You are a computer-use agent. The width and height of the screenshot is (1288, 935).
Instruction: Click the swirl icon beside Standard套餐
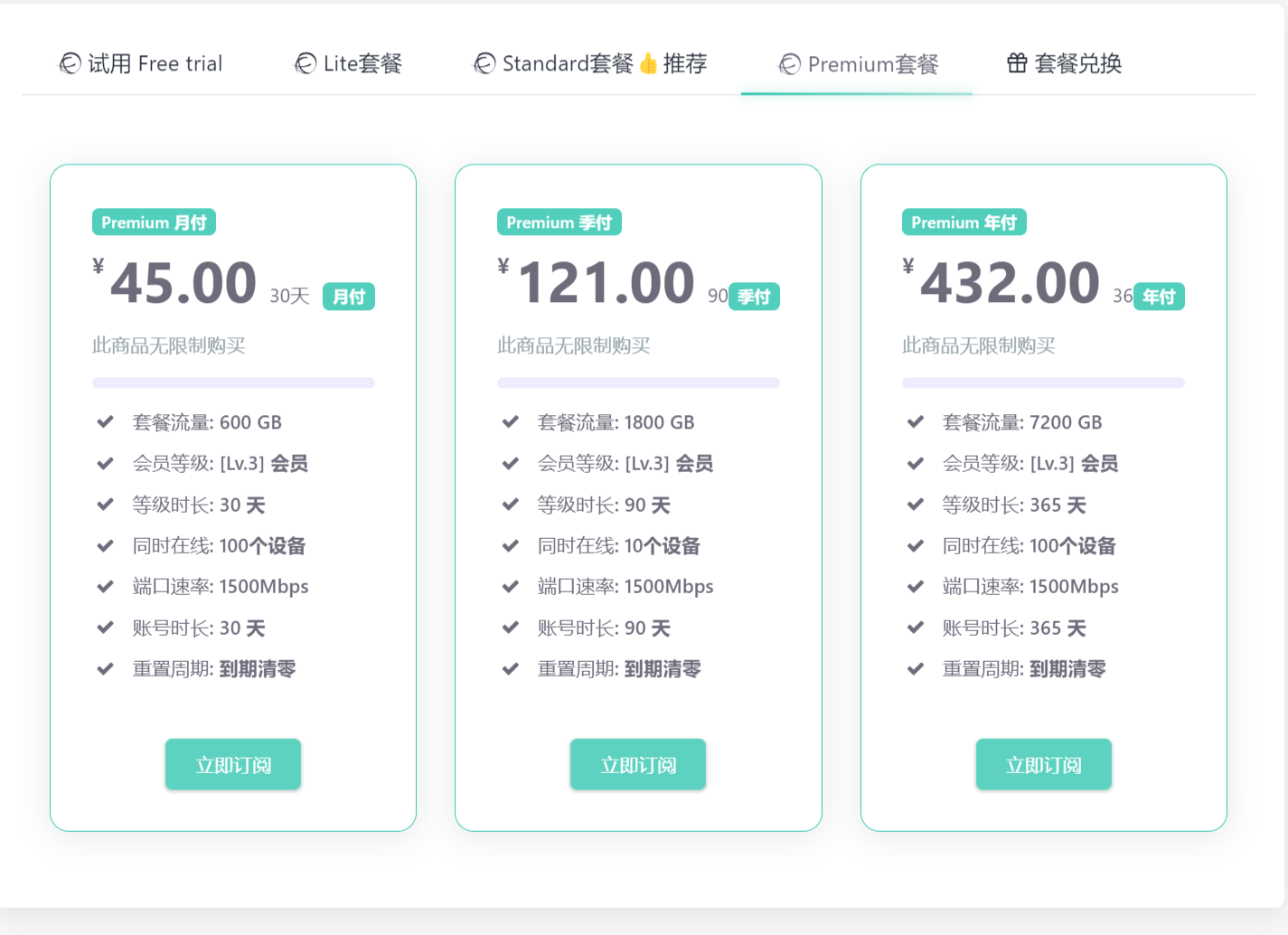coord(484,63)
